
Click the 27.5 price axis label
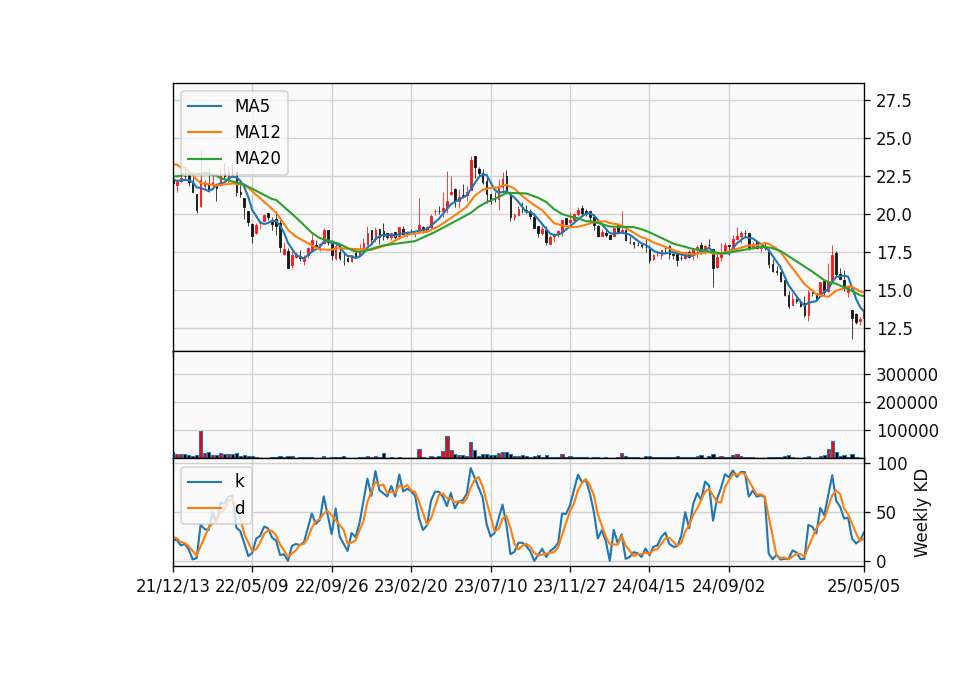pos(893,101)
